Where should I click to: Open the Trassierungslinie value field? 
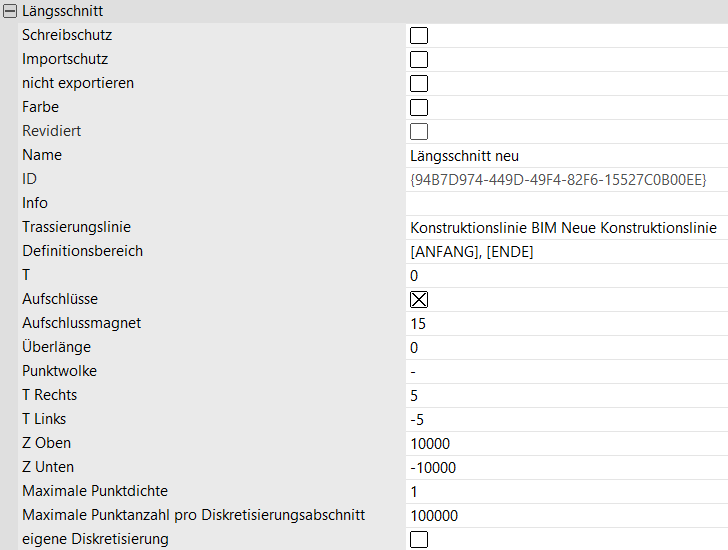pyautogui.click(x=563, y=227)
